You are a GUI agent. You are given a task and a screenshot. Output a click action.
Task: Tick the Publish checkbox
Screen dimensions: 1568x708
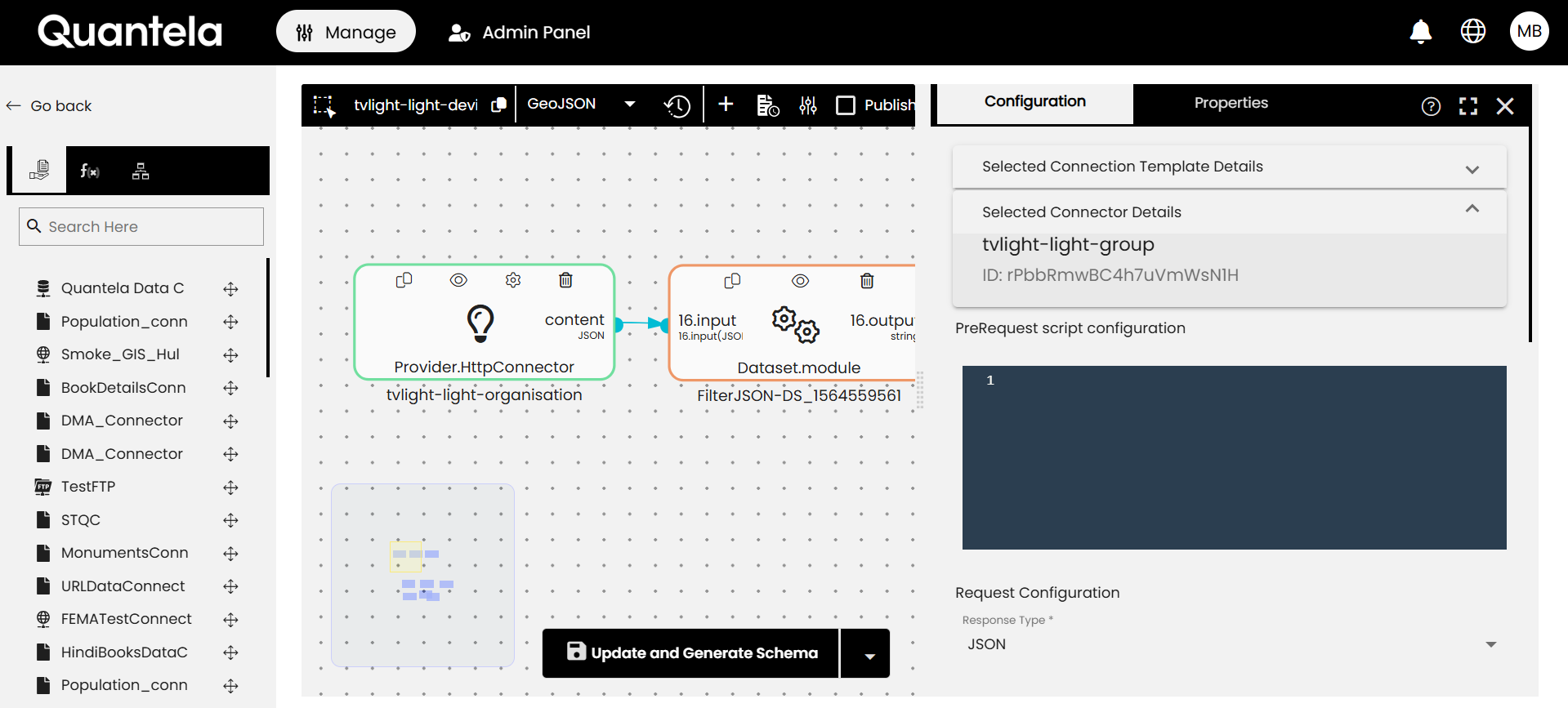tap(846, 105)
